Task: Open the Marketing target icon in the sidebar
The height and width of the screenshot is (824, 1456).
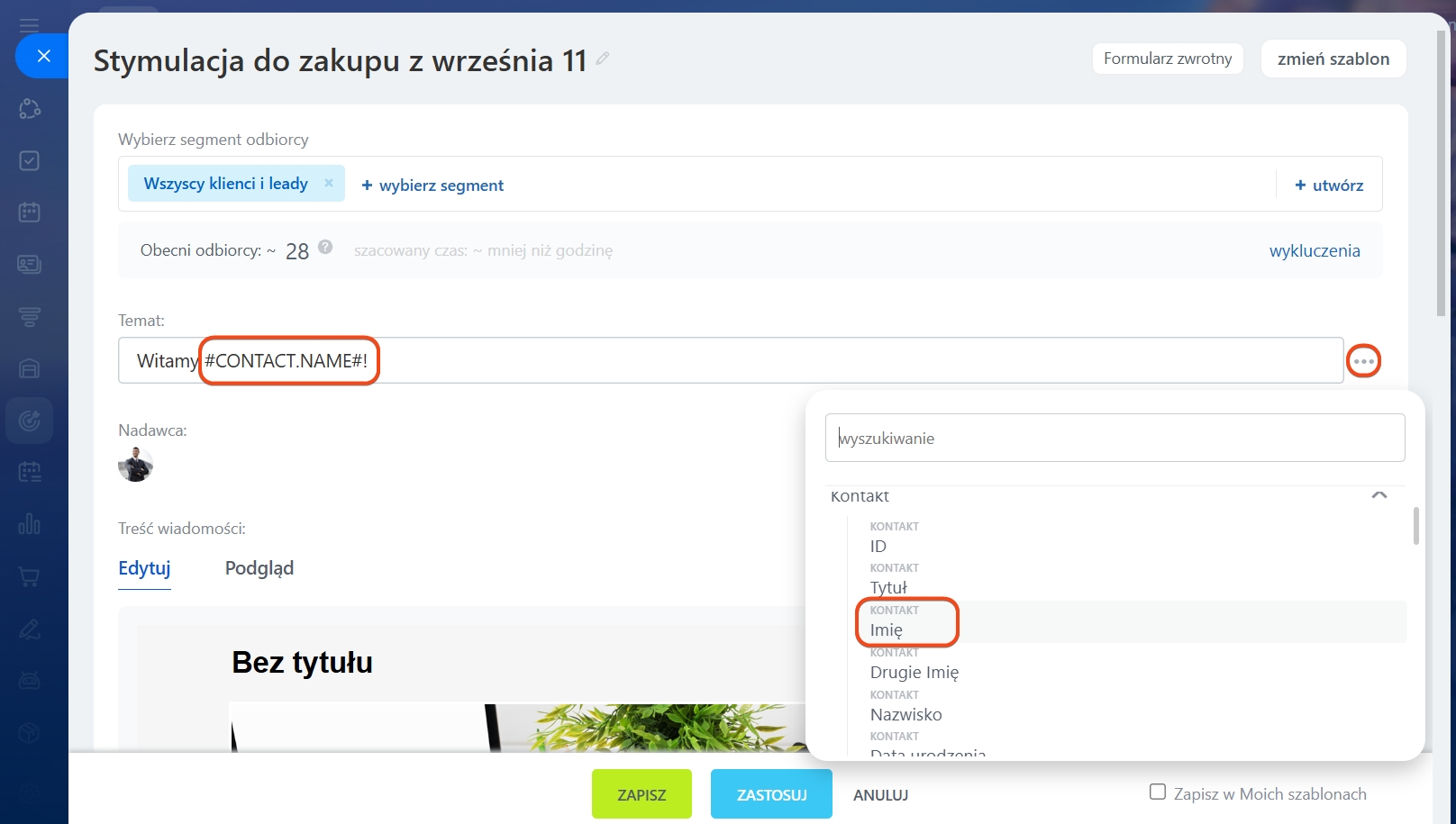Action: [30, 421]
